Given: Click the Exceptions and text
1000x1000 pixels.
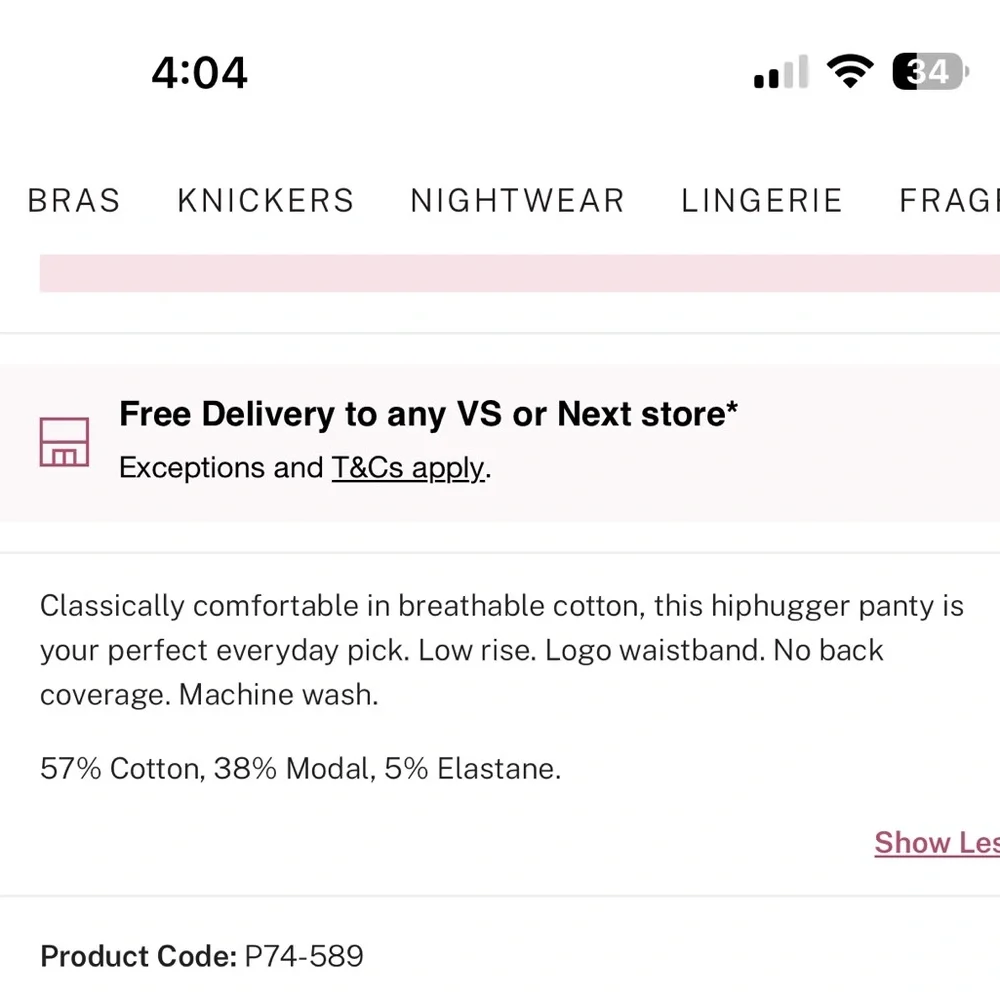Looking at the screenshot, I should point(221,468).
